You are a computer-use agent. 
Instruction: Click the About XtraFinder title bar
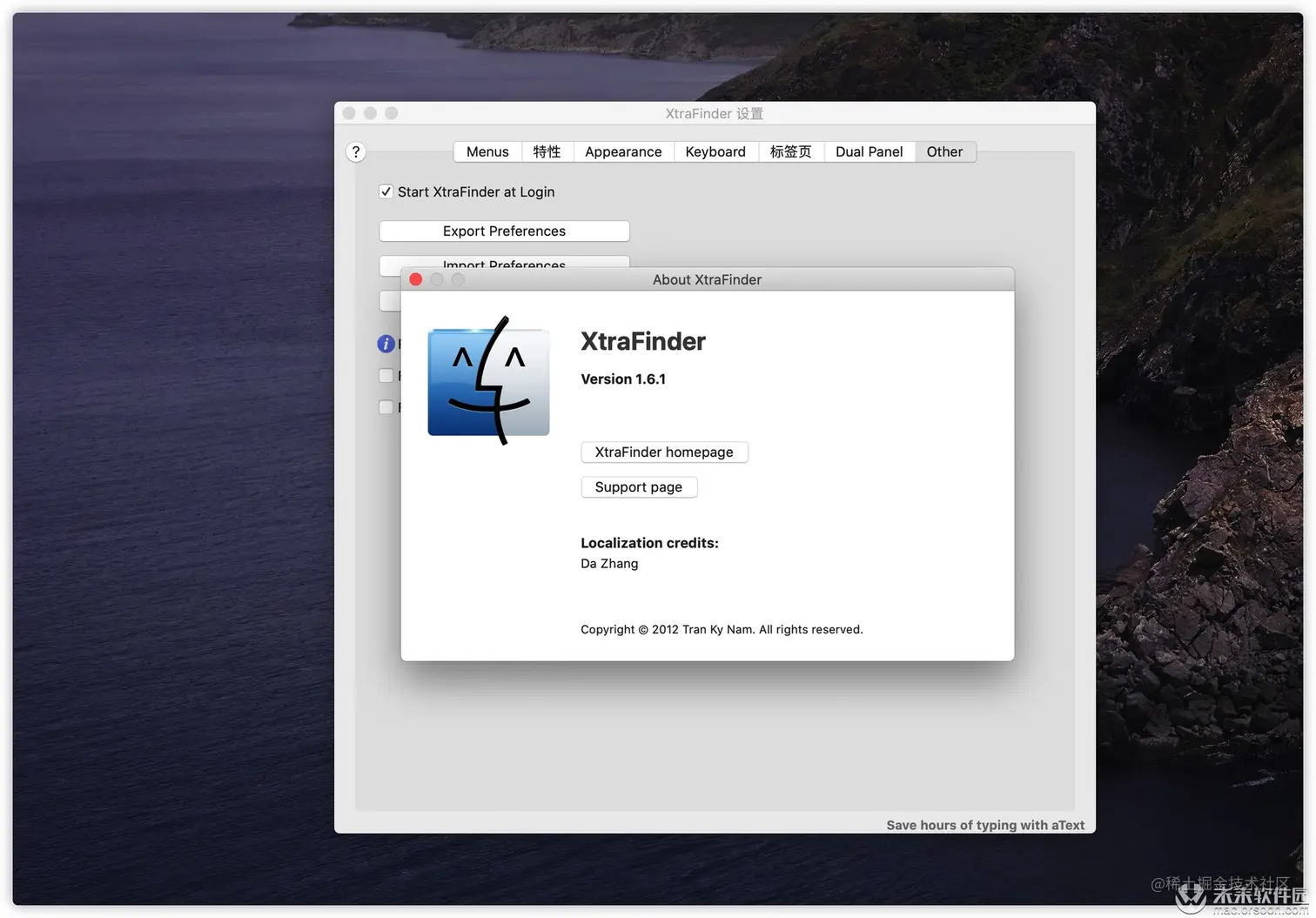(707, 279)
